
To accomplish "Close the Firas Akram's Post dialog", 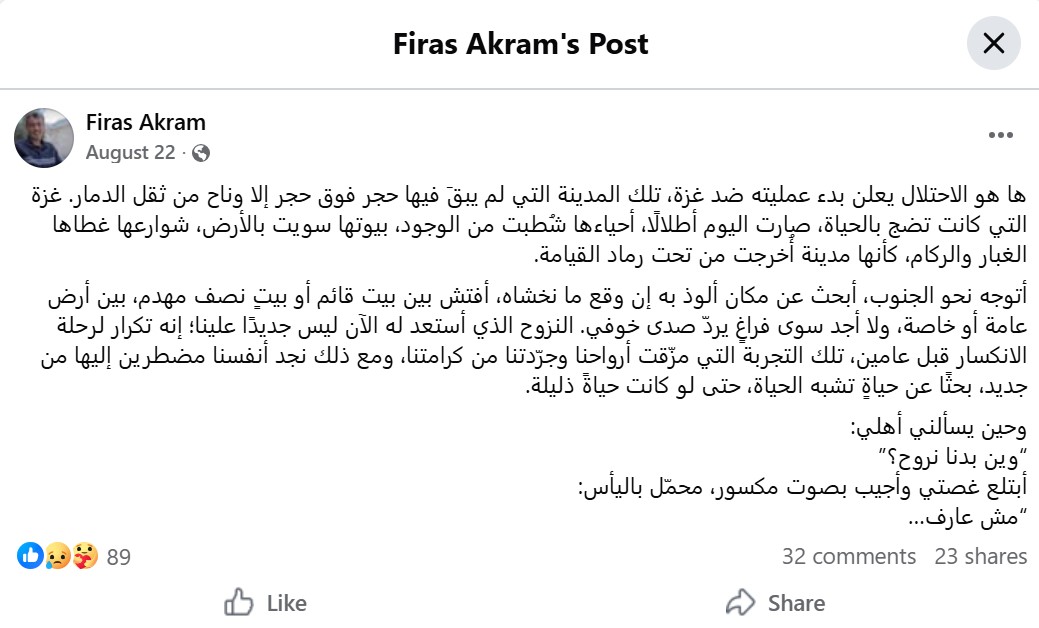I will [x=993, y=44].
